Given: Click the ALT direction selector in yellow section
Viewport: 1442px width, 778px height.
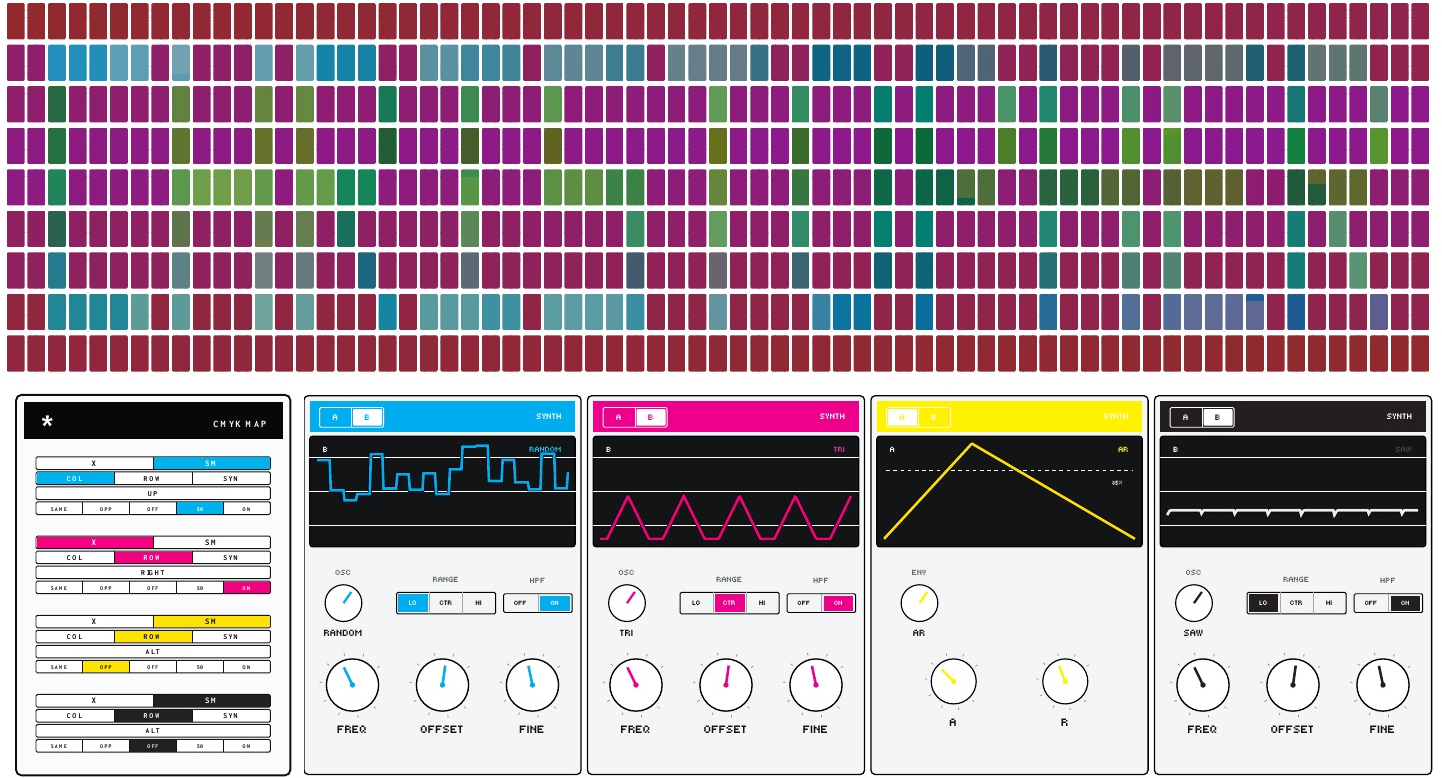Looking at the screenshot, I should point(153,652).
